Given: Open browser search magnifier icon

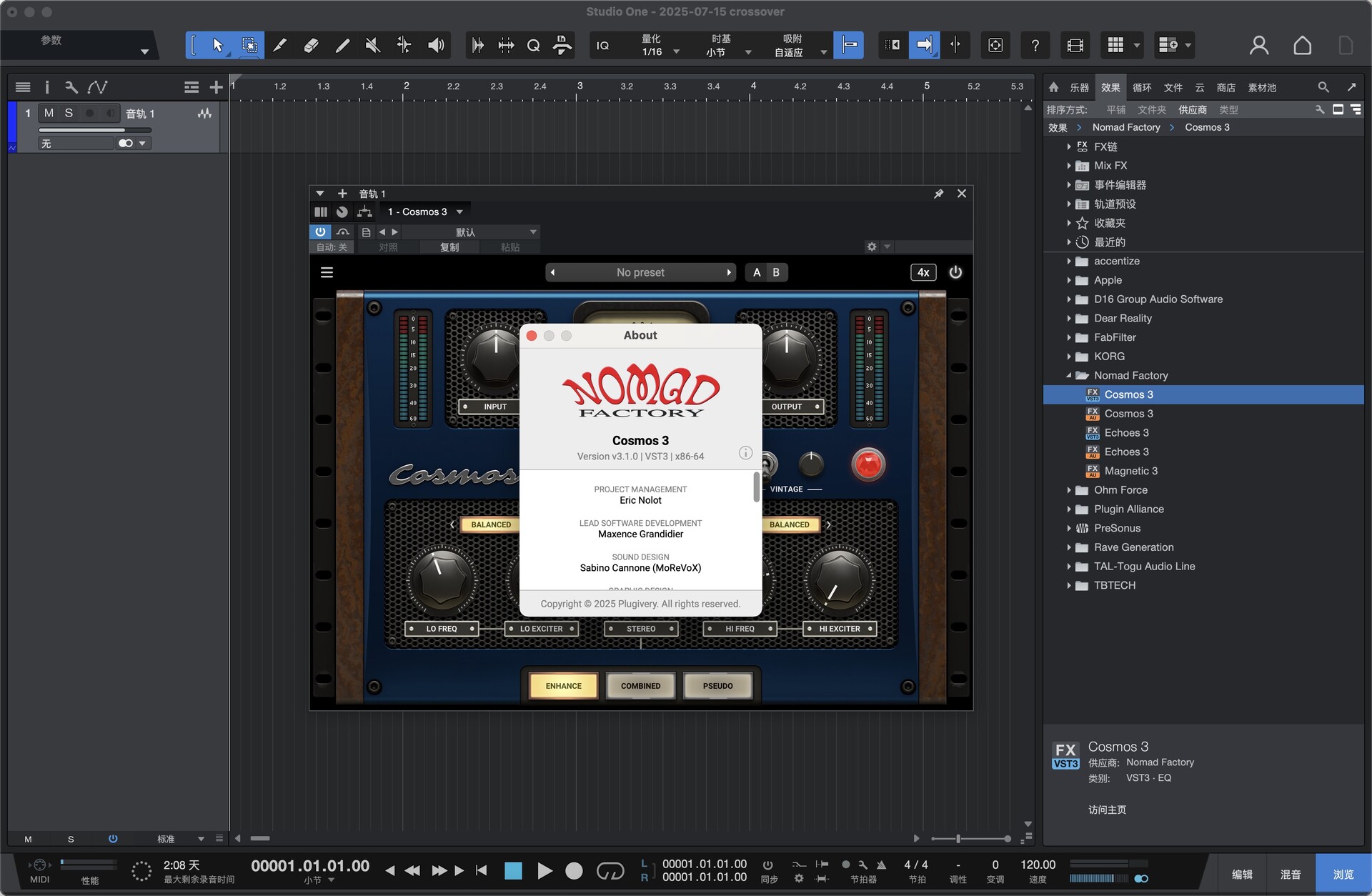Looking at the screenshot, I should tap(1323, 87).
